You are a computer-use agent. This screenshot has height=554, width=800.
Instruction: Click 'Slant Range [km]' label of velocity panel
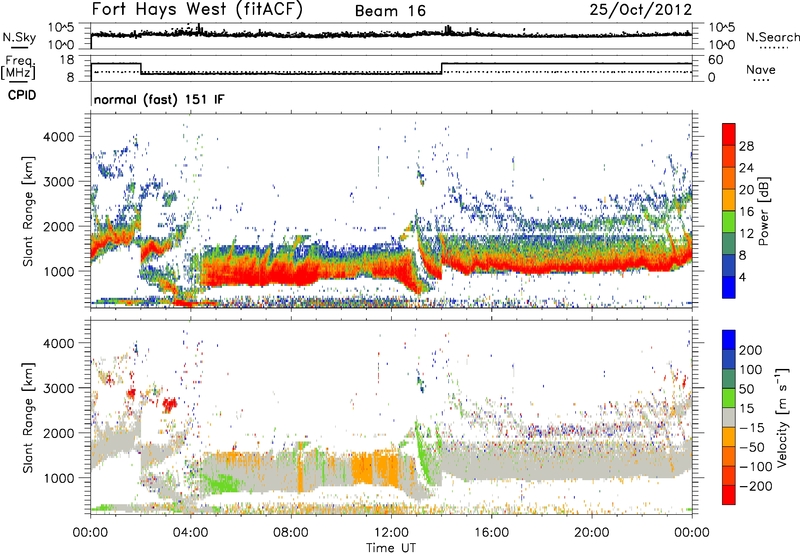point(29,417)
